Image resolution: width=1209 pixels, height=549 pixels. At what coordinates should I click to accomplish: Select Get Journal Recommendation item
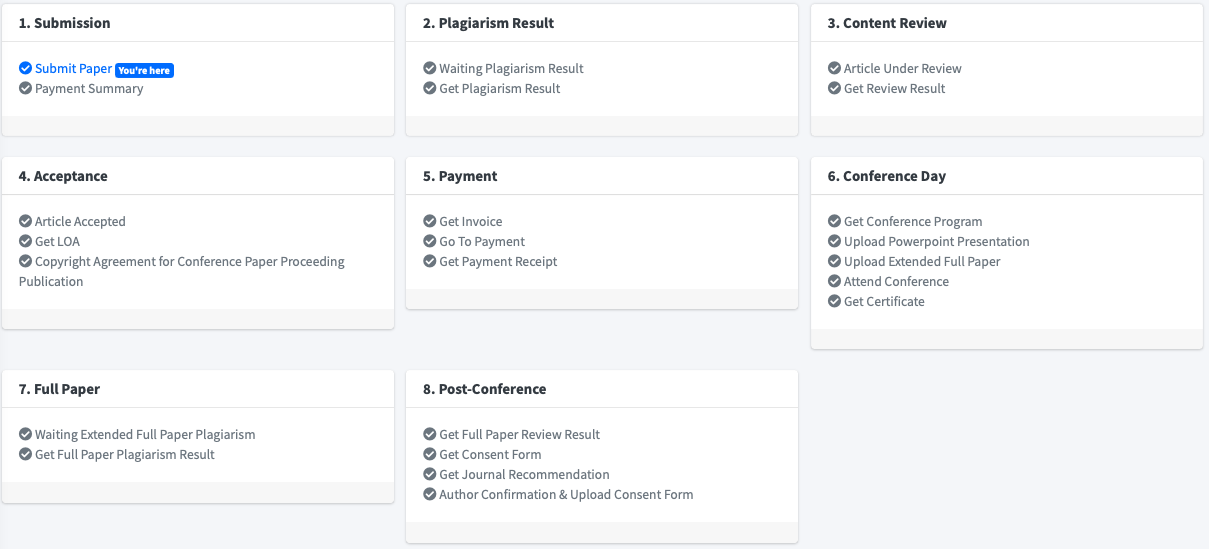(524, 474)
